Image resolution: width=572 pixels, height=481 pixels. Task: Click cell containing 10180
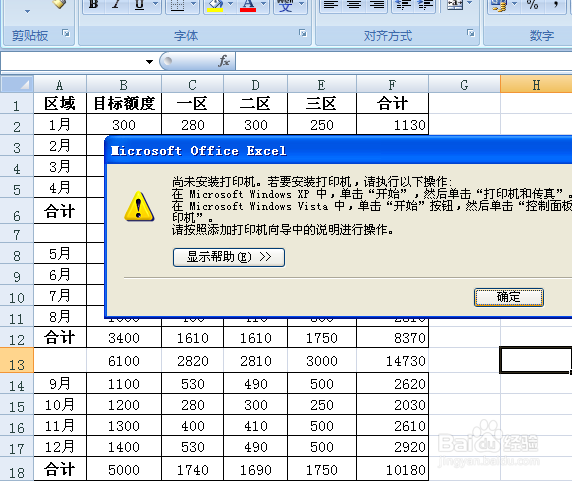tap(392, 469)
